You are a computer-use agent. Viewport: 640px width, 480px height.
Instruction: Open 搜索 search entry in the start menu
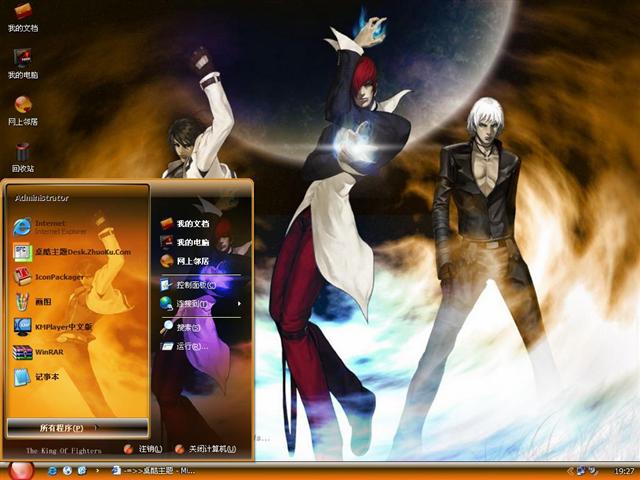[x=180, y=327]
